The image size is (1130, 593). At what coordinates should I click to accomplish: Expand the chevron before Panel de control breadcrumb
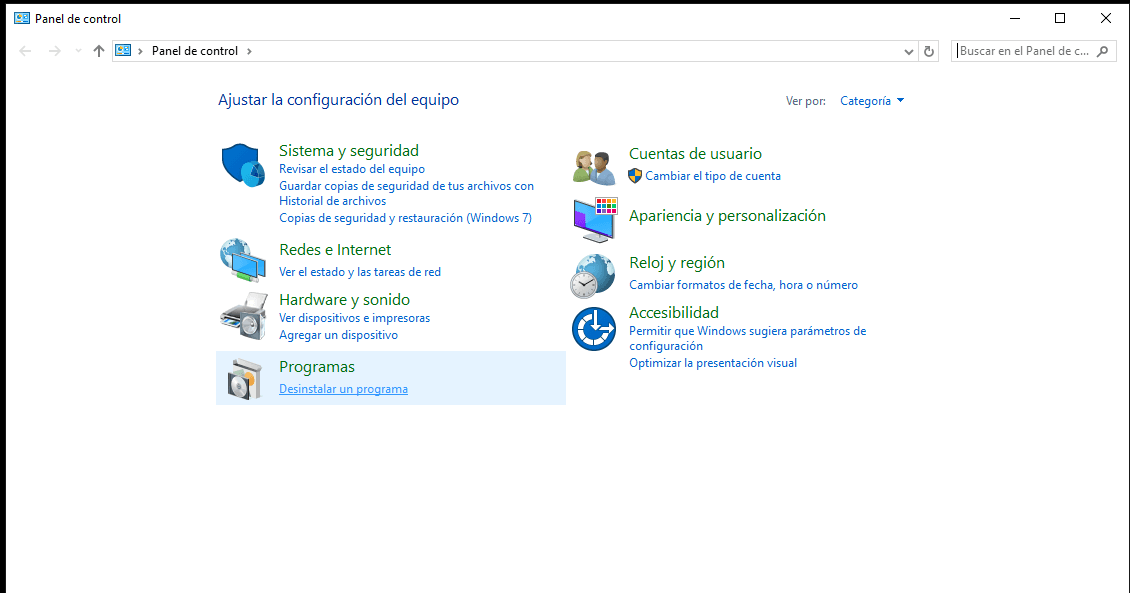[141, 51]
